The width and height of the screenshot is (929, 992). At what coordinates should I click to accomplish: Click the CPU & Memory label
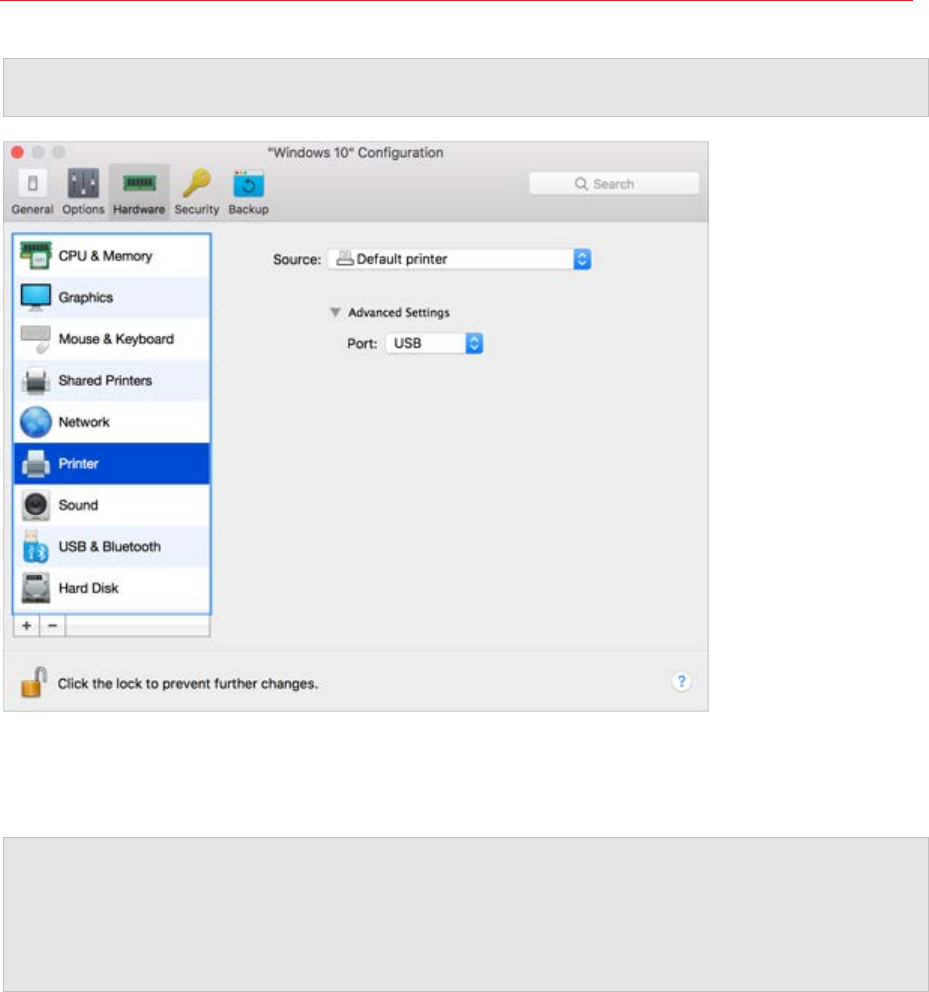(106, 256)
